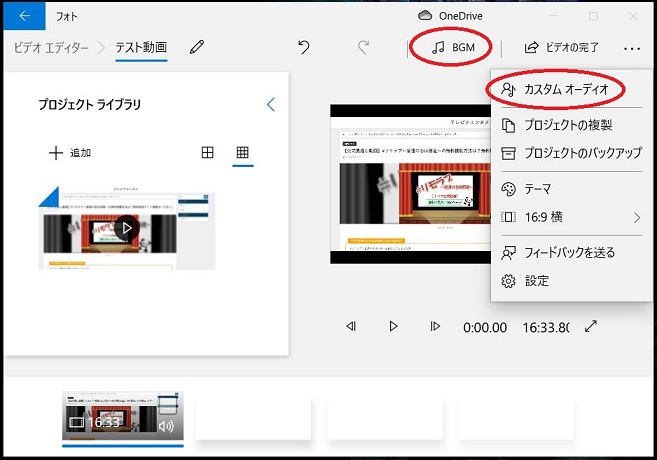Open the テーマ theme option
Screen dimensions: 657x460
tap(538, 189)
